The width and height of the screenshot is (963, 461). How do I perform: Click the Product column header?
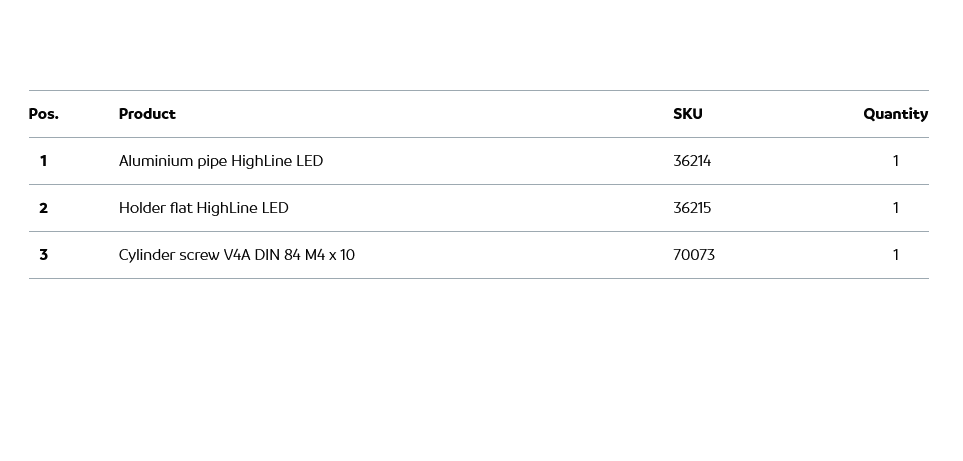147,114
